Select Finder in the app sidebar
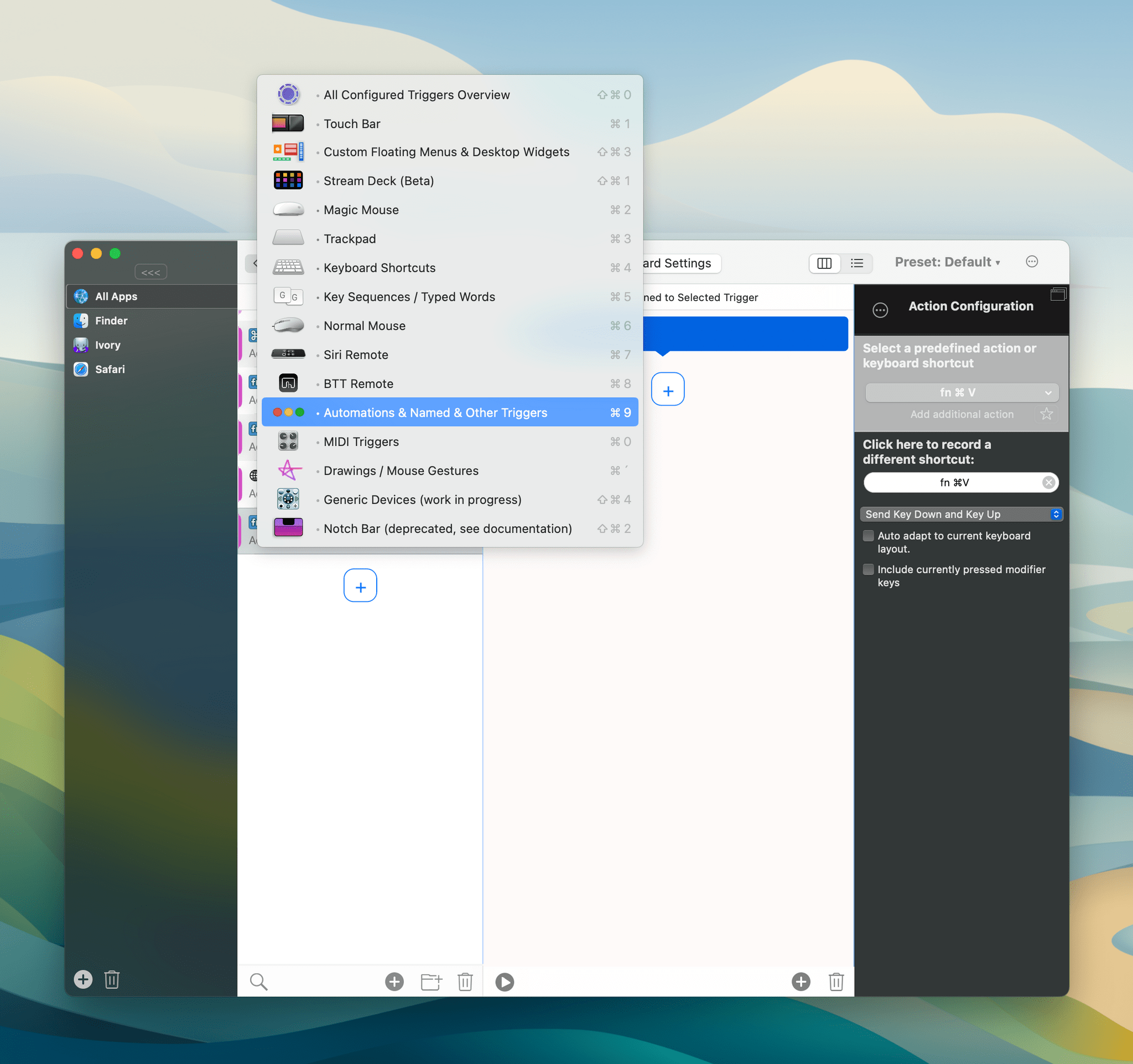Viewport: 1133px width, 1064px height. [x=152, y=320]
